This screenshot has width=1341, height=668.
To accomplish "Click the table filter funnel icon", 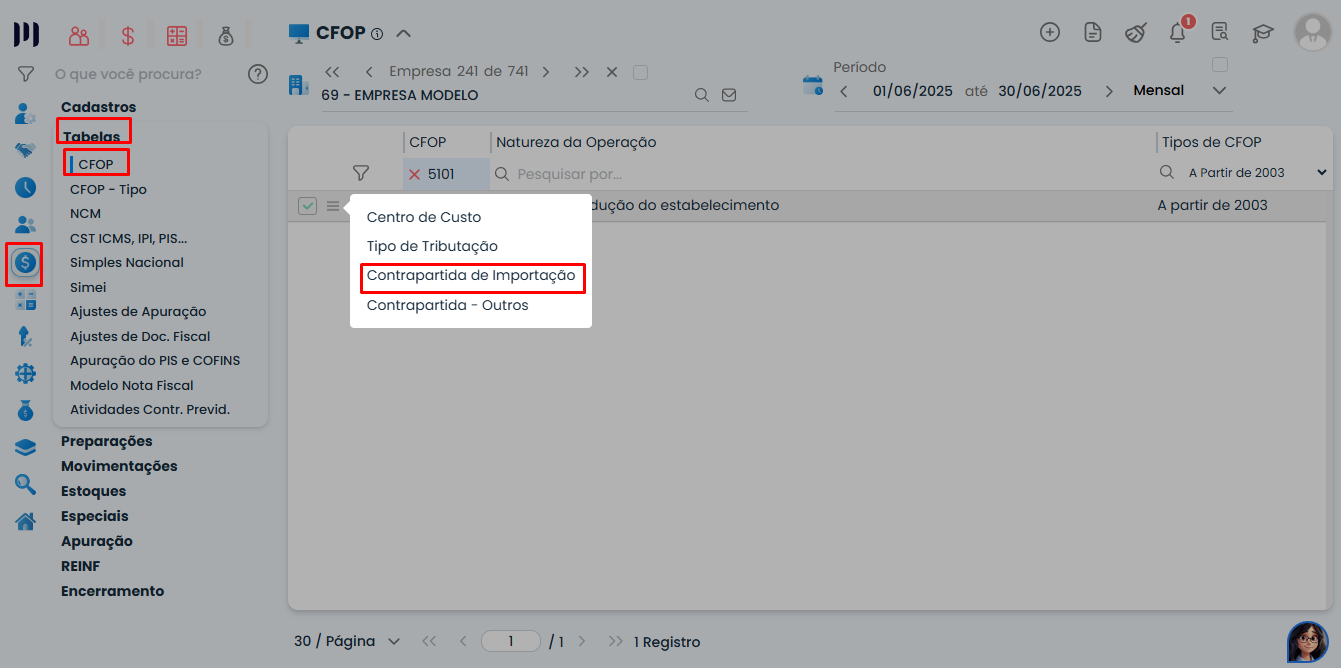I will [361, 173].
